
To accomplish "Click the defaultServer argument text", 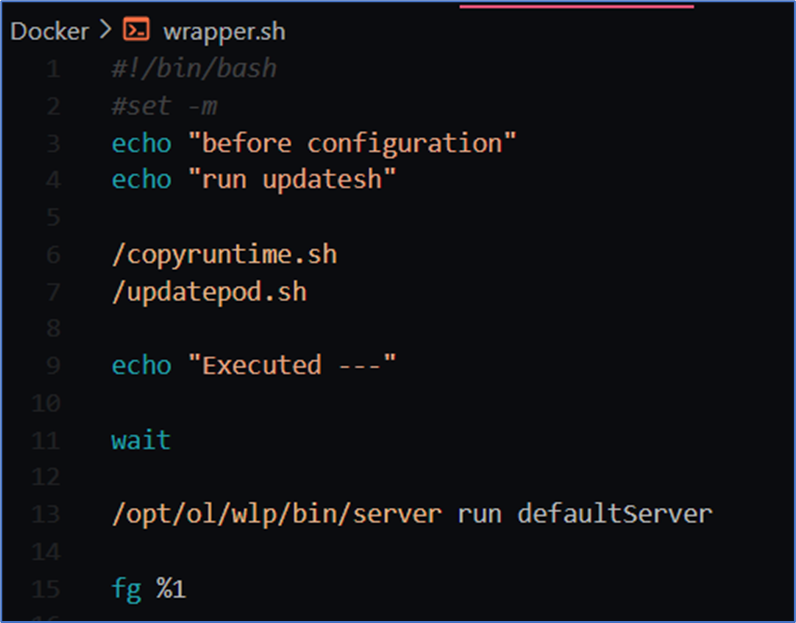I will (x=614, y=514).
